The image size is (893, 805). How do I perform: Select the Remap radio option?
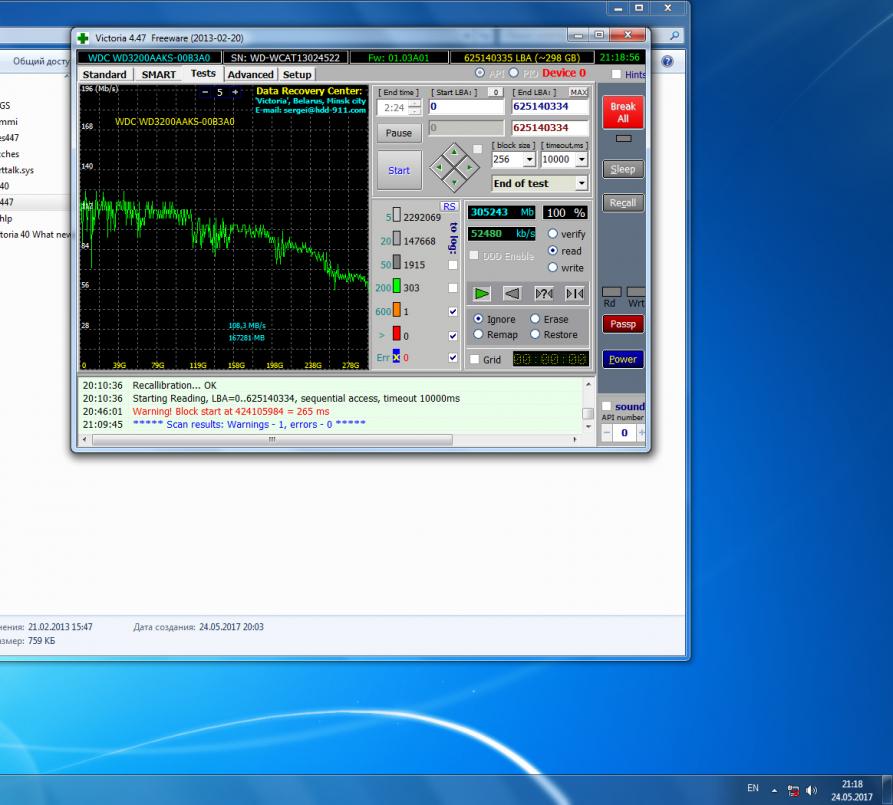click(x=478, y=334)
